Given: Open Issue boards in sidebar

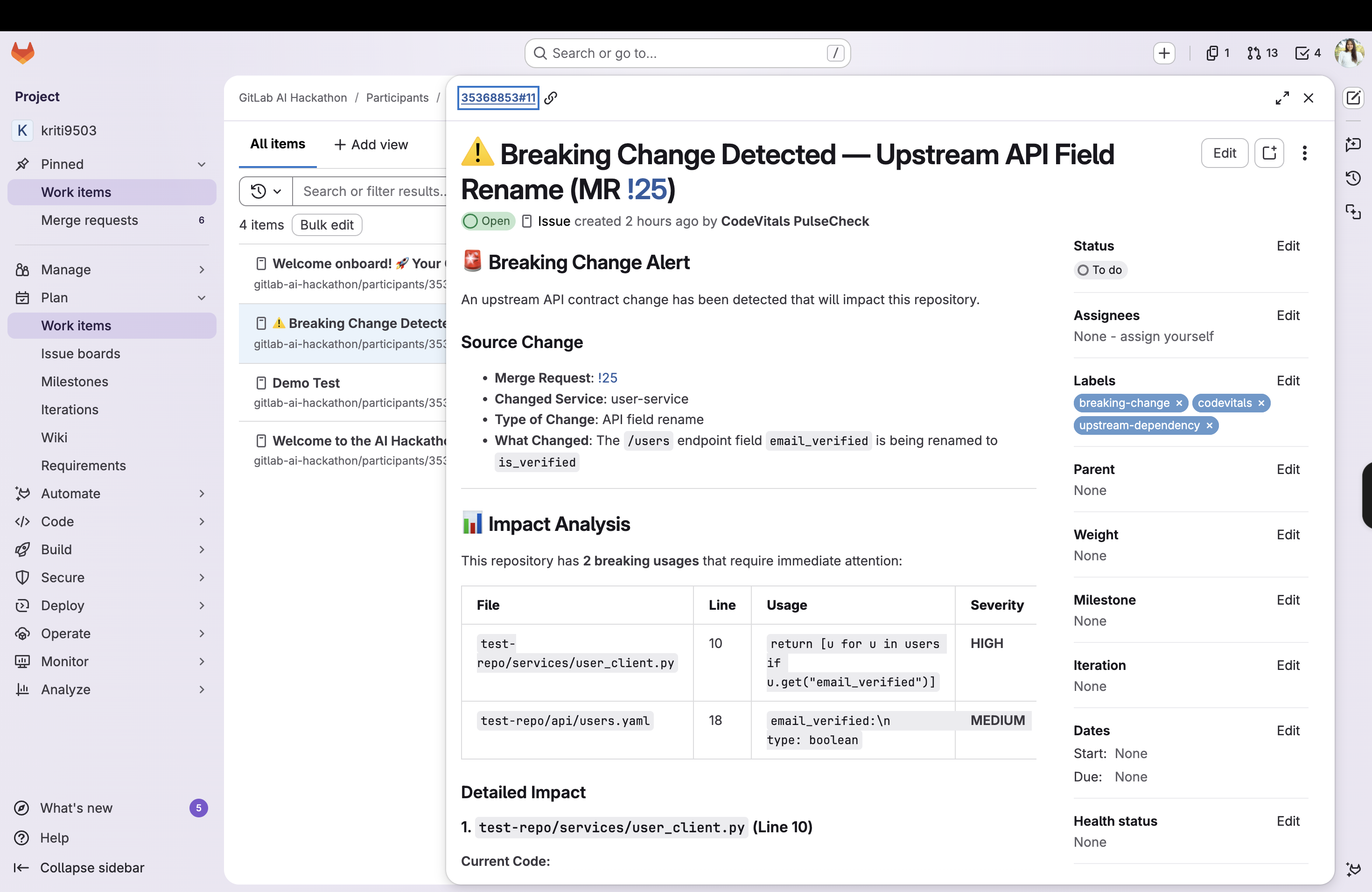Looking at the screenshot, I should coord(80,353).
